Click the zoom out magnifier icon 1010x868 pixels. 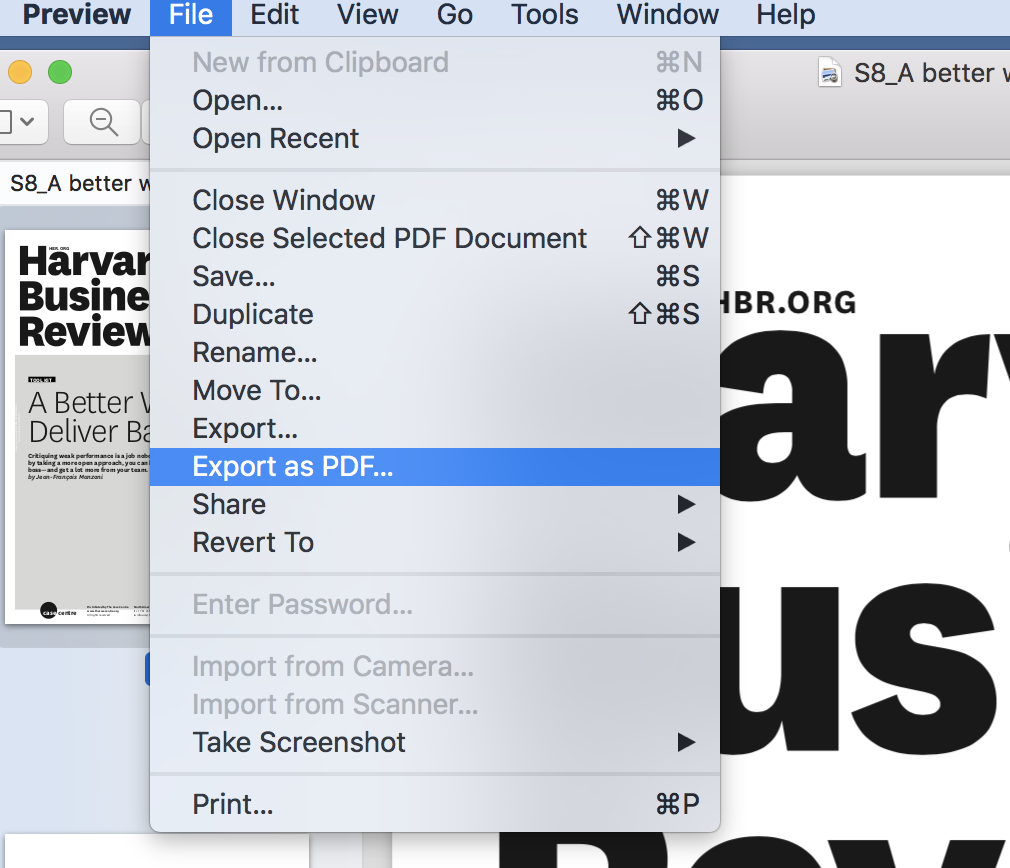(103, 122)
